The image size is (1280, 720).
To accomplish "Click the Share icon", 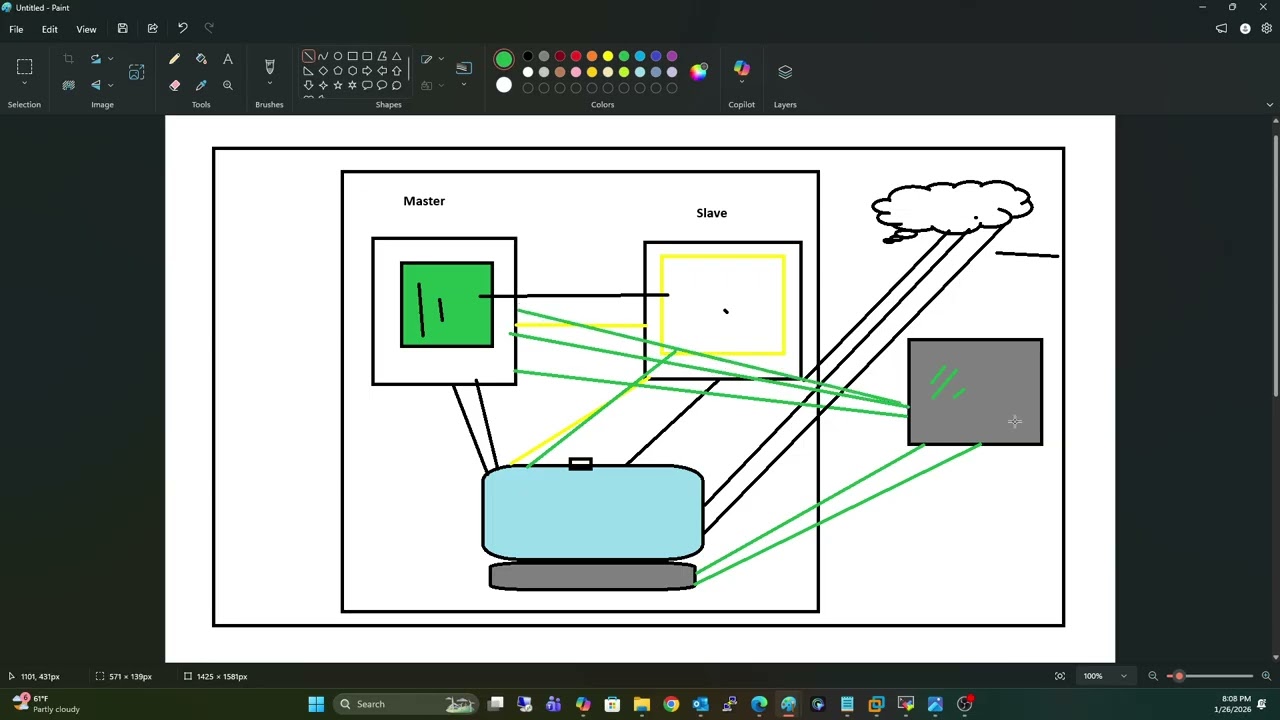I will pyautogui.click(x=152, y=29).
